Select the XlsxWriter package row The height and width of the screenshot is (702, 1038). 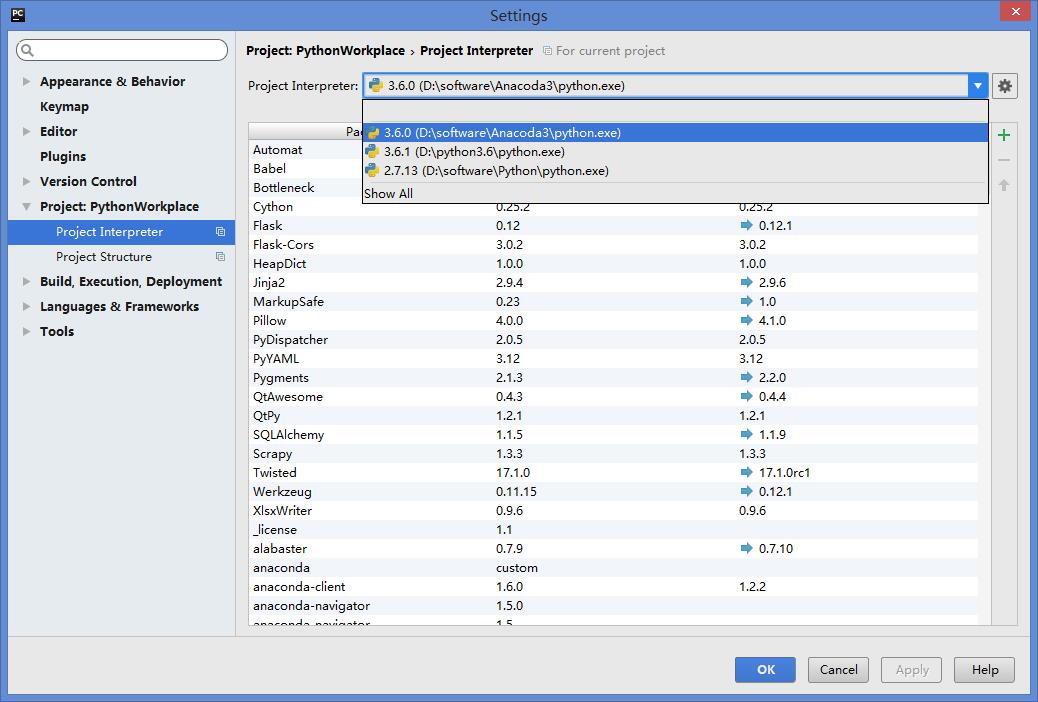point(613,511)
